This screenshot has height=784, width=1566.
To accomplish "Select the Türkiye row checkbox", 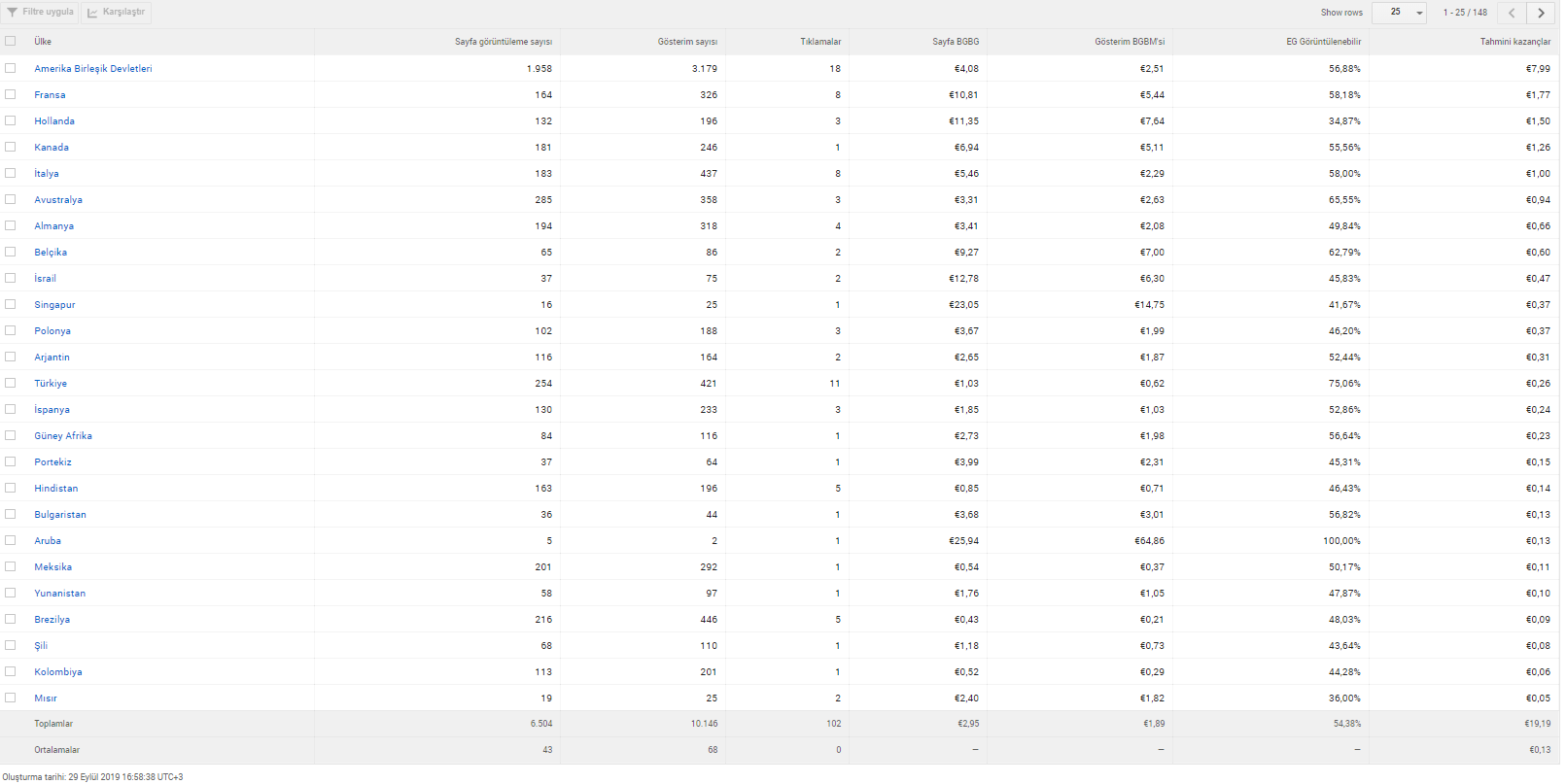I will [11, 383].
